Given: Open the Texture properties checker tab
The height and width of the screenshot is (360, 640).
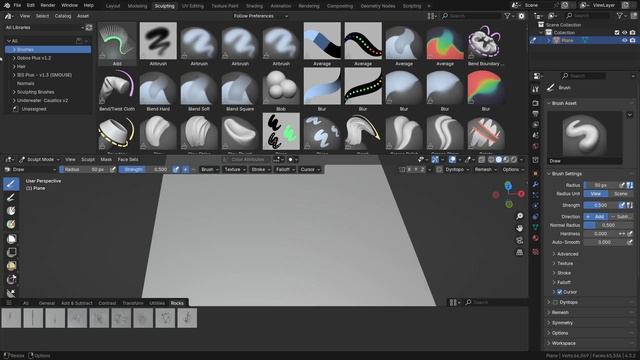Looking at the screenshot, I should click(x=536, y=252).
